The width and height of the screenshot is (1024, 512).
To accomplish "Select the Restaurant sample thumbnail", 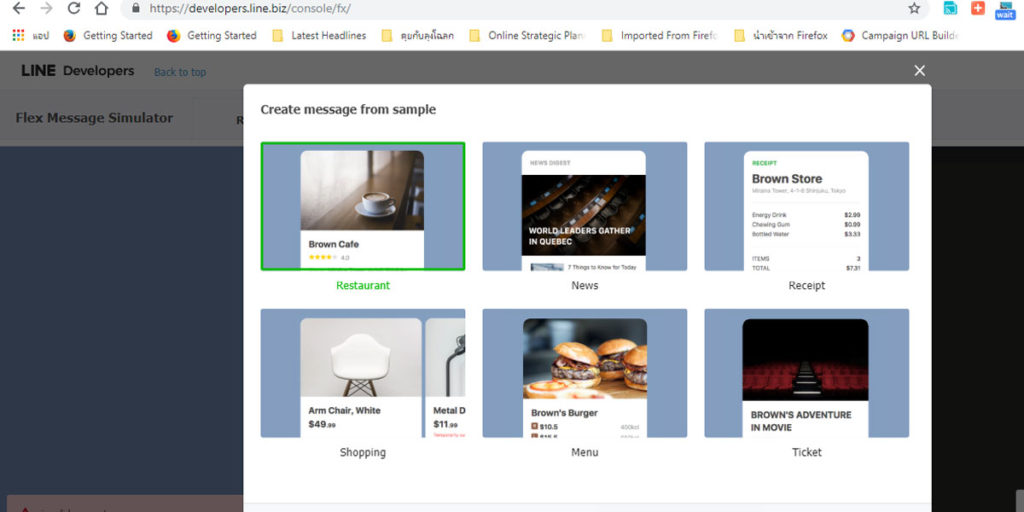I will 363,206.
